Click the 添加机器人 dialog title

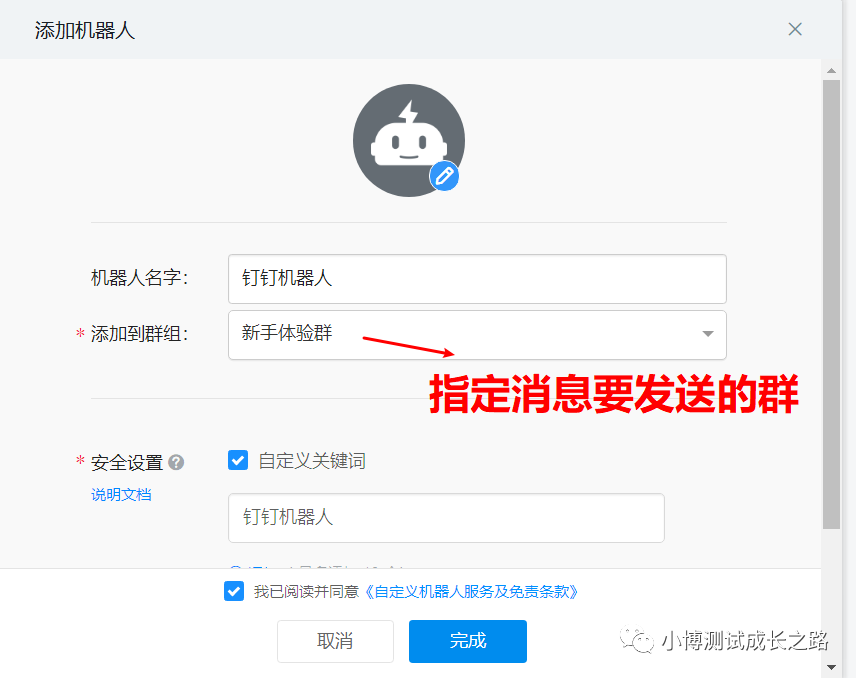coord(85,31)
